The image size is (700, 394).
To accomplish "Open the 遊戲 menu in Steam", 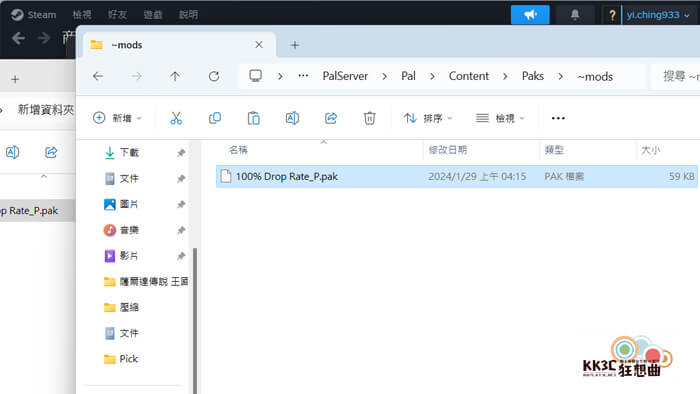I will tap(153, 15).
